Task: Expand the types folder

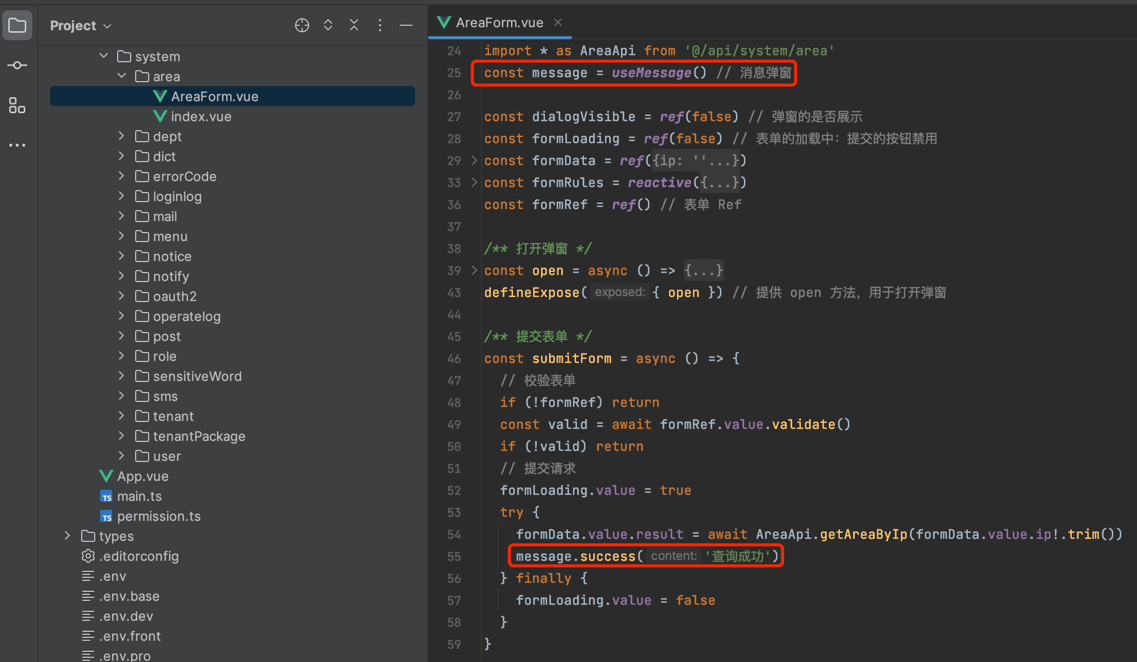Action: coord(68,536)
